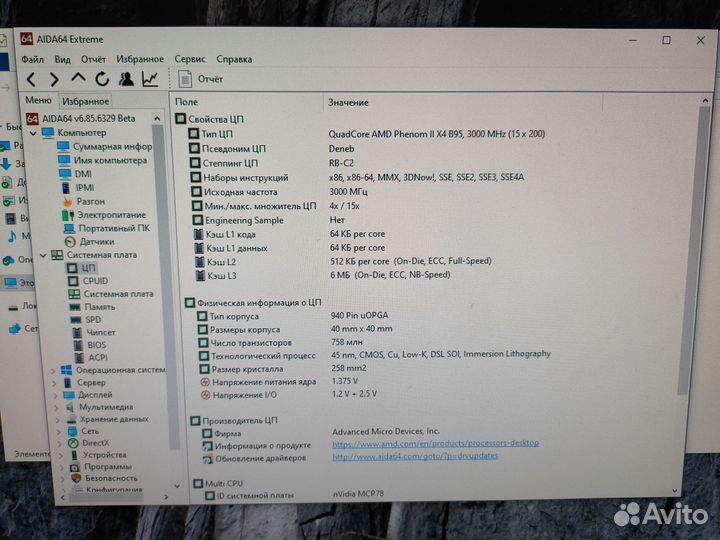Click the Электропитание power icon
The height and width of the screenshot is (540, 720).
pos(68,214)
